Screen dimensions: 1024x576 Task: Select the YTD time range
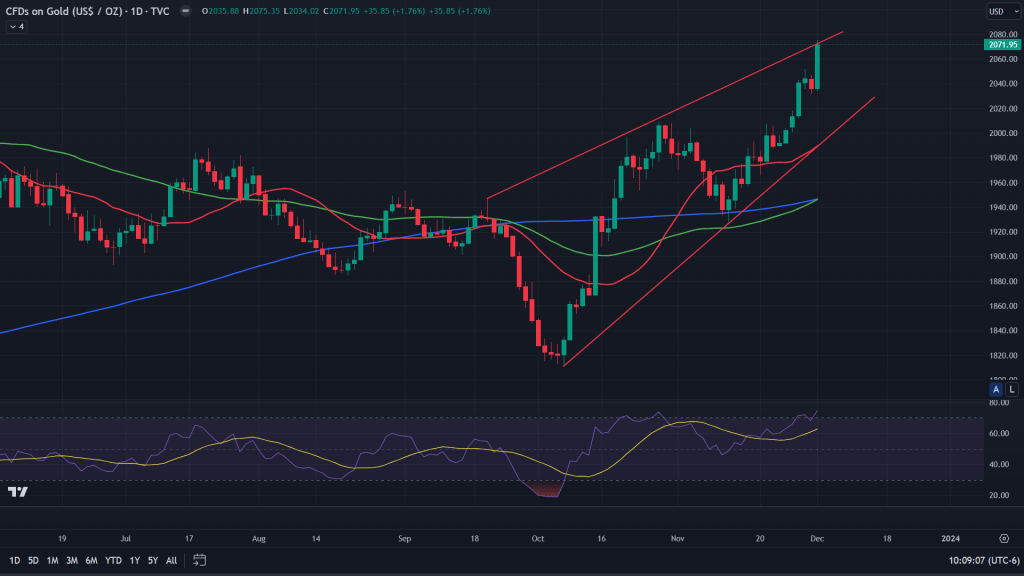112,560
